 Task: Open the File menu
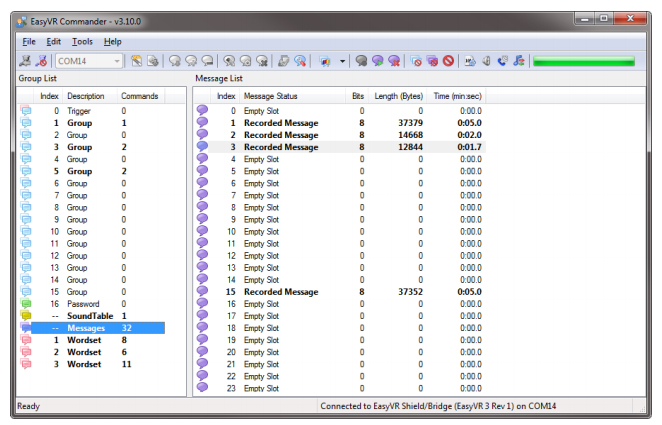[x=29, y=42]
